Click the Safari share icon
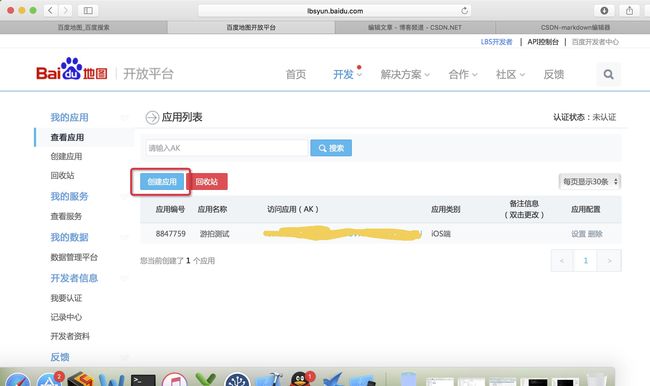This screenshot has height=386, width=650. (x=629, y=11)
